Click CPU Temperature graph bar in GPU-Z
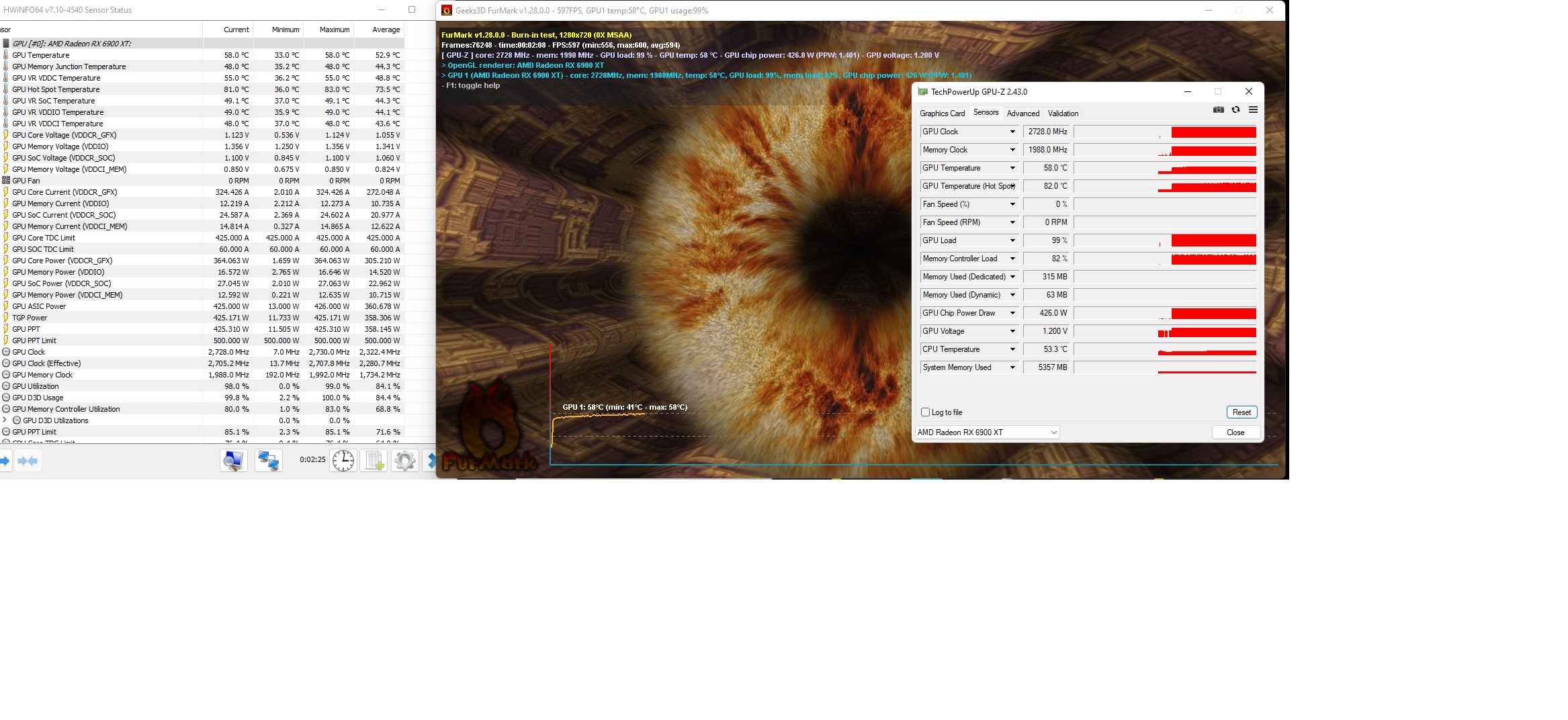 pyautogui.click(x=1165, y=349)
